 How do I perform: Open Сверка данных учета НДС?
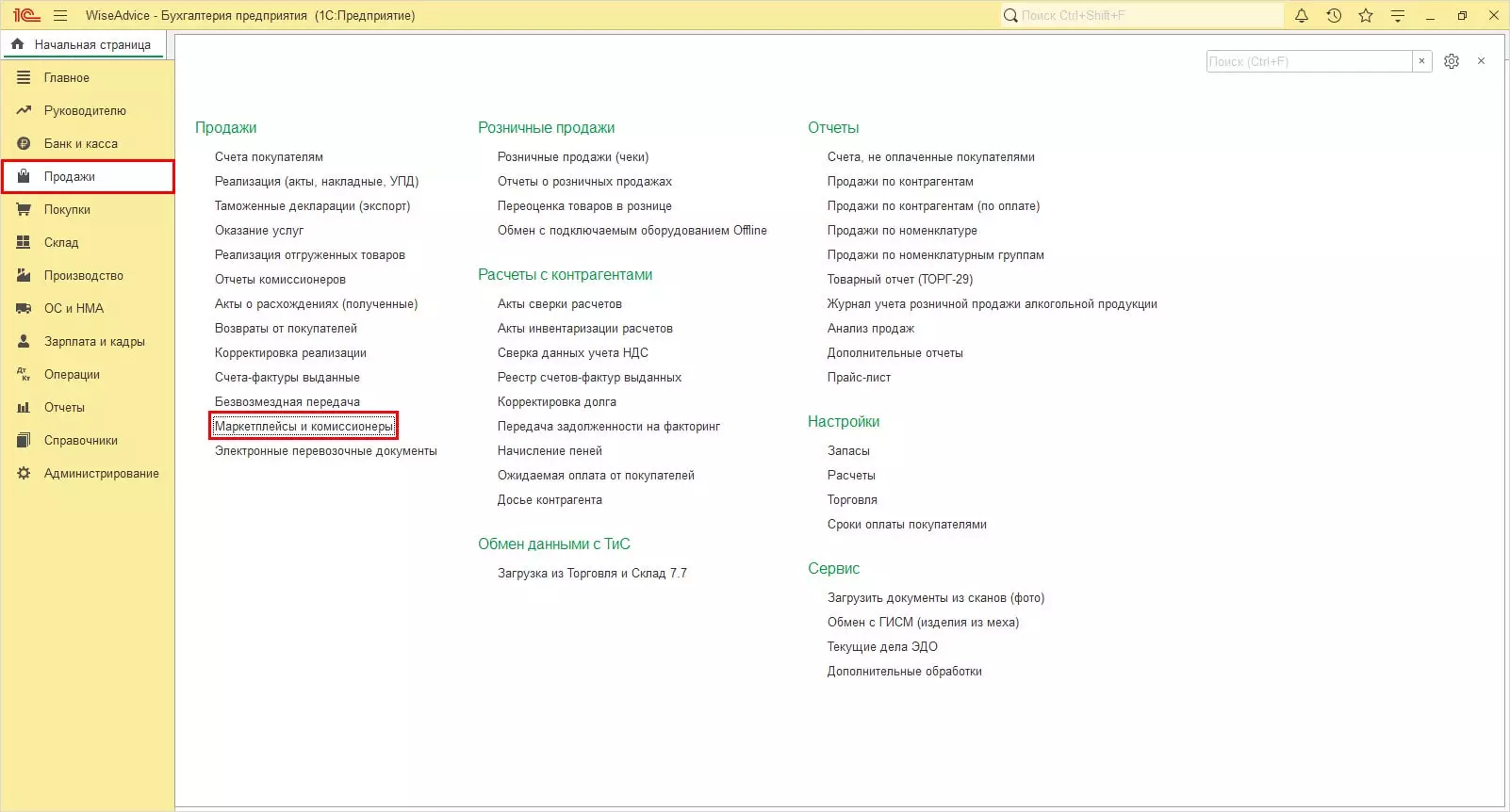click(573, 353)
